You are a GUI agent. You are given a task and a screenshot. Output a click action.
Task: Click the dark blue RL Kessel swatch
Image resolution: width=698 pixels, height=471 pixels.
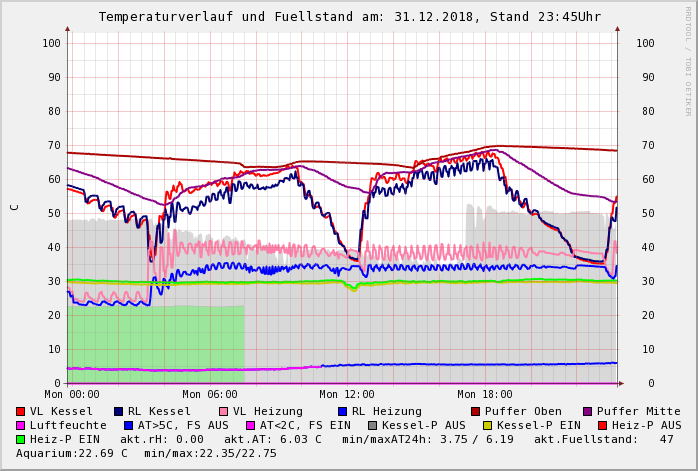click(119, 411)
